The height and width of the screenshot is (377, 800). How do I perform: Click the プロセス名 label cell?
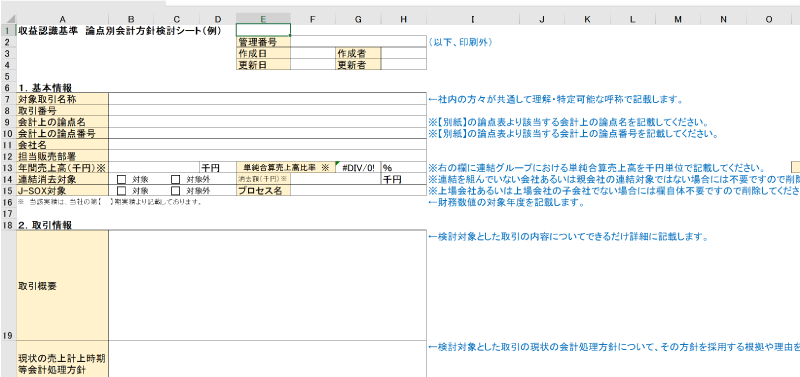[x=263, y=191]
